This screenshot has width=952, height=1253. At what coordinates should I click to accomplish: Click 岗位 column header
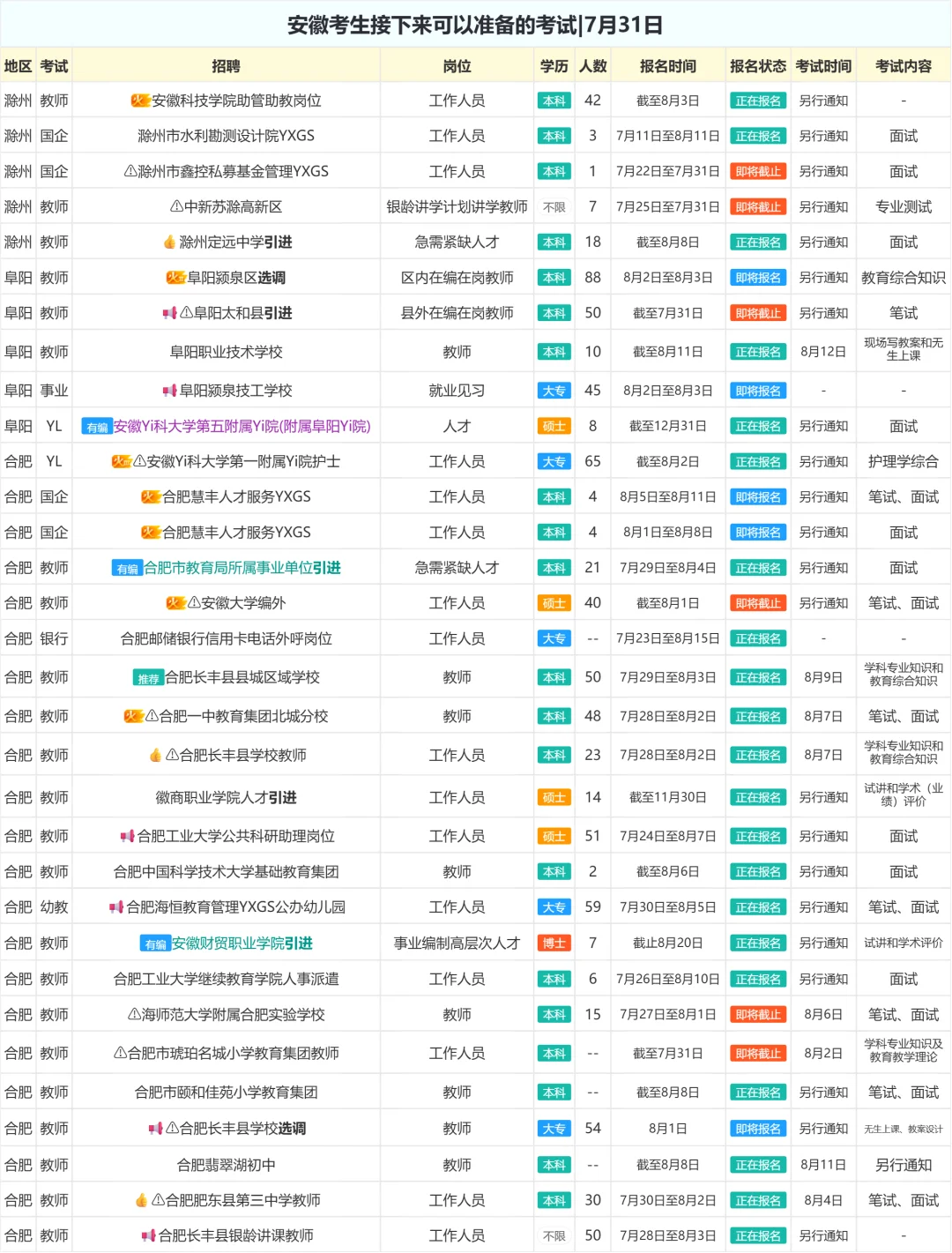pos(457,66)
